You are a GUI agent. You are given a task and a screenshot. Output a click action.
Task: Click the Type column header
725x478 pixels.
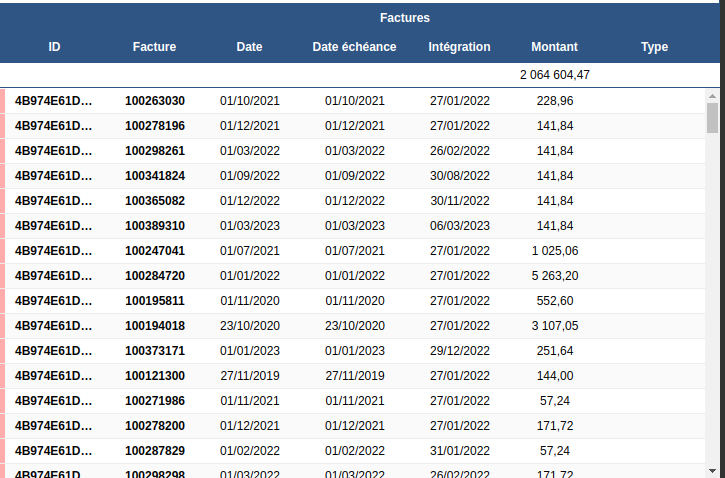[654, 47]
